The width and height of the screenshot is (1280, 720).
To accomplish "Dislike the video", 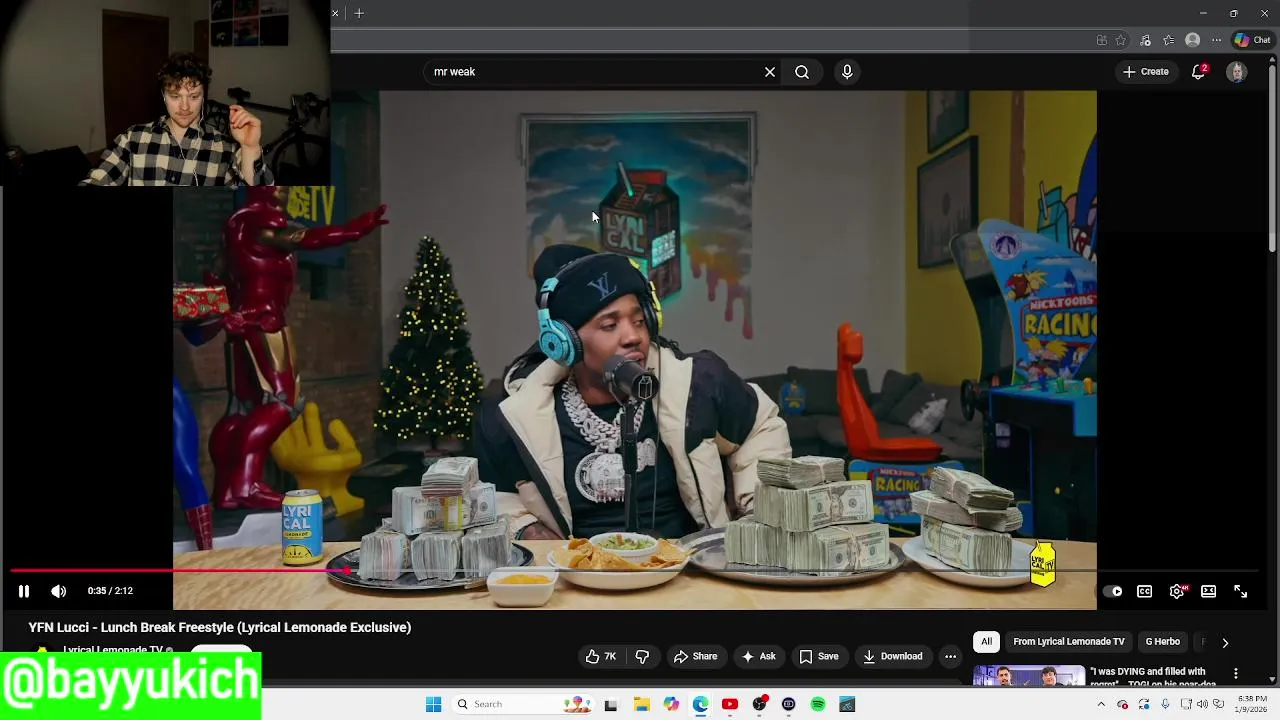I will (642, 656).
